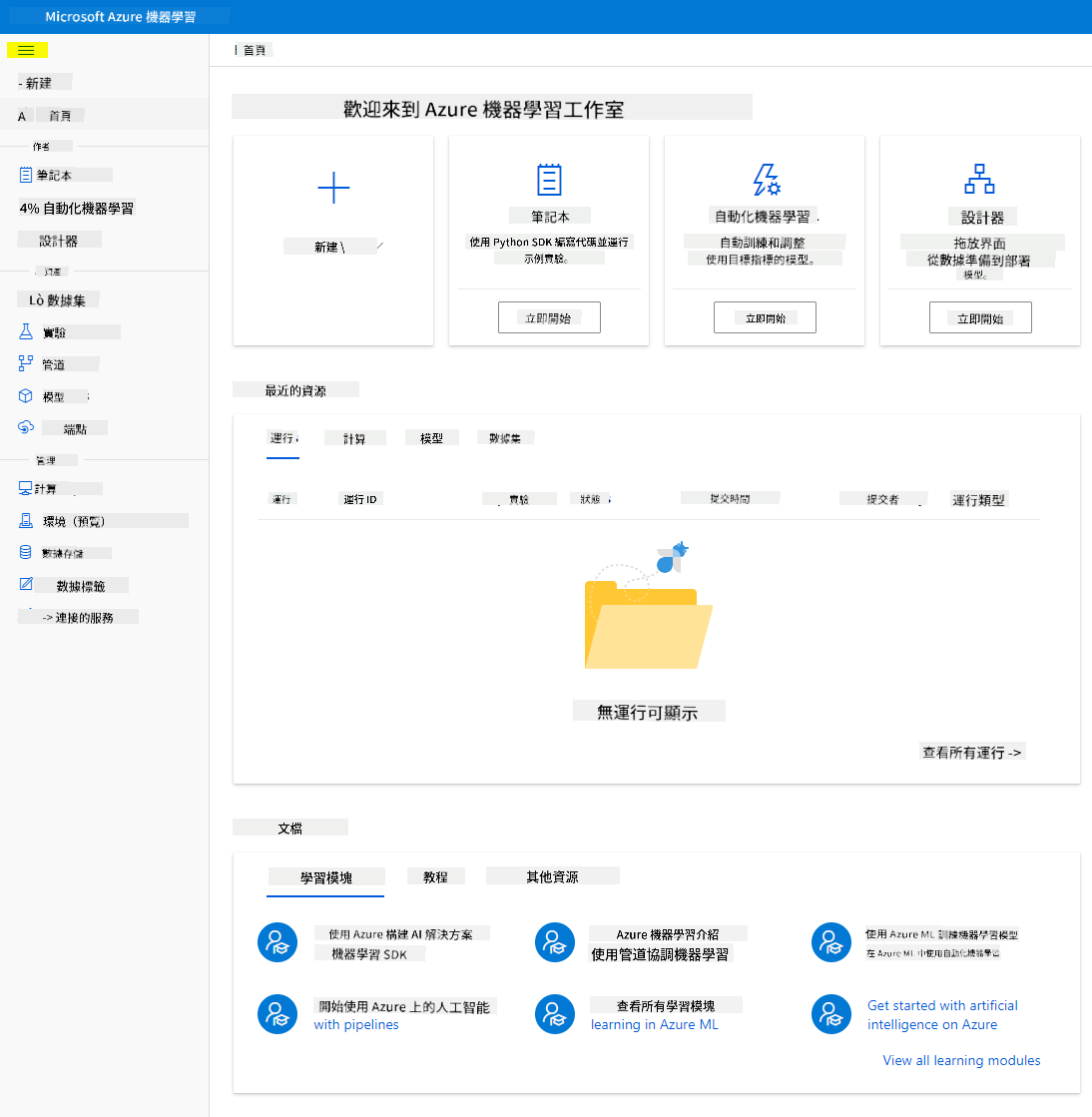Switch to the 計算 tab in recent resources
This screenshot has height=1117, width=1092.
[354, 439]
